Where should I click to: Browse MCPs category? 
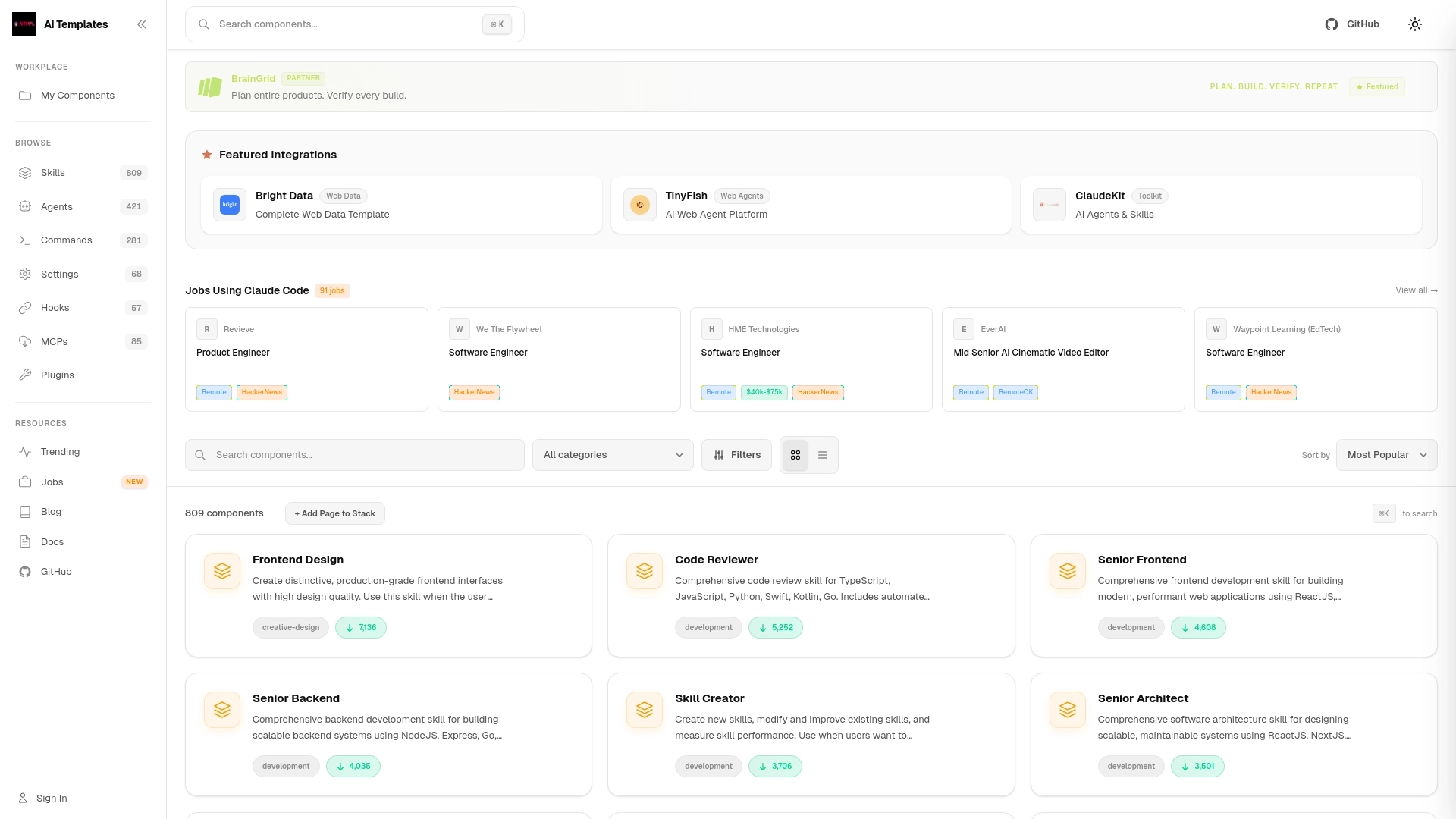tap(83, 341)
